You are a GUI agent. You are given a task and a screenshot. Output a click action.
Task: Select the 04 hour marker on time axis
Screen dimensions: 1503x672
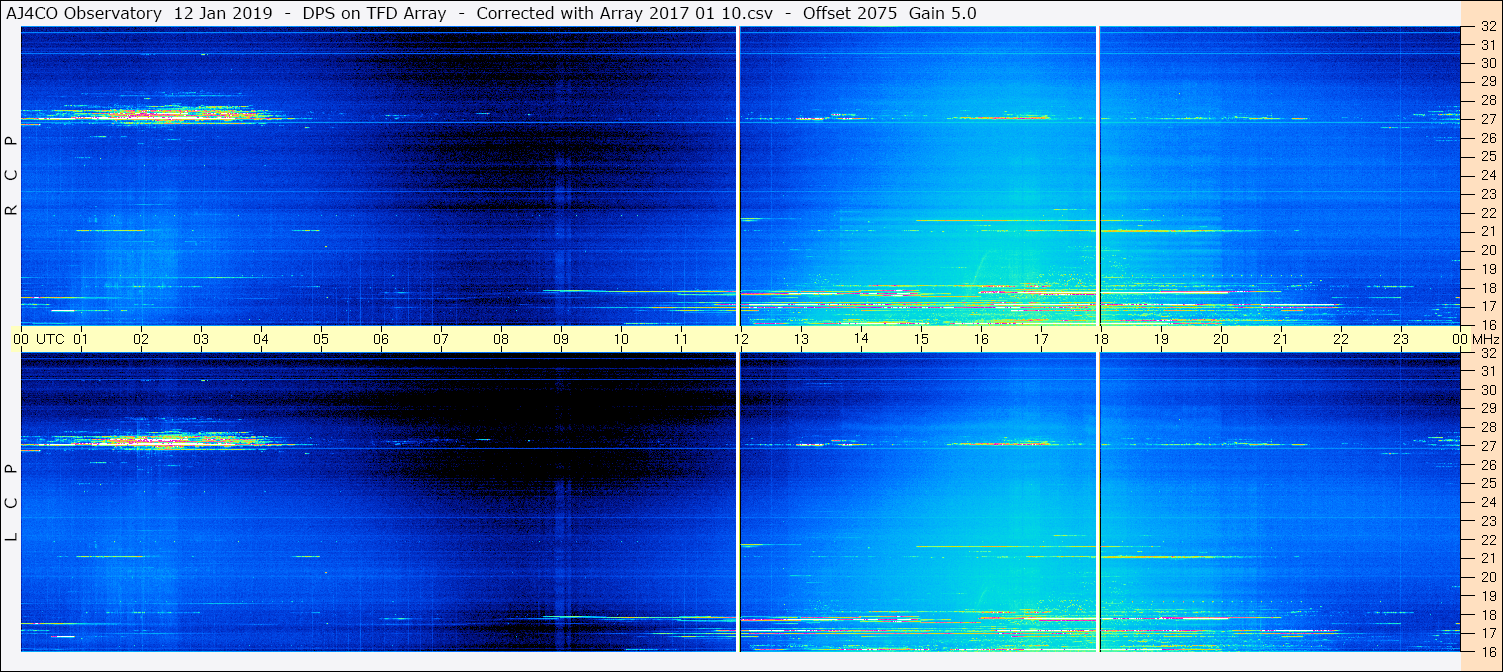click(261, 339)
